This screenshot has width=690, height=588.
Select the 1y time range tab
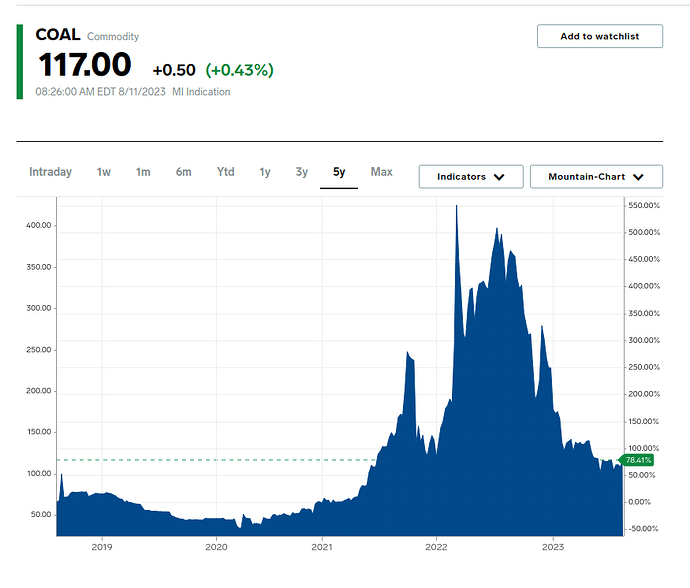(264, 172)
